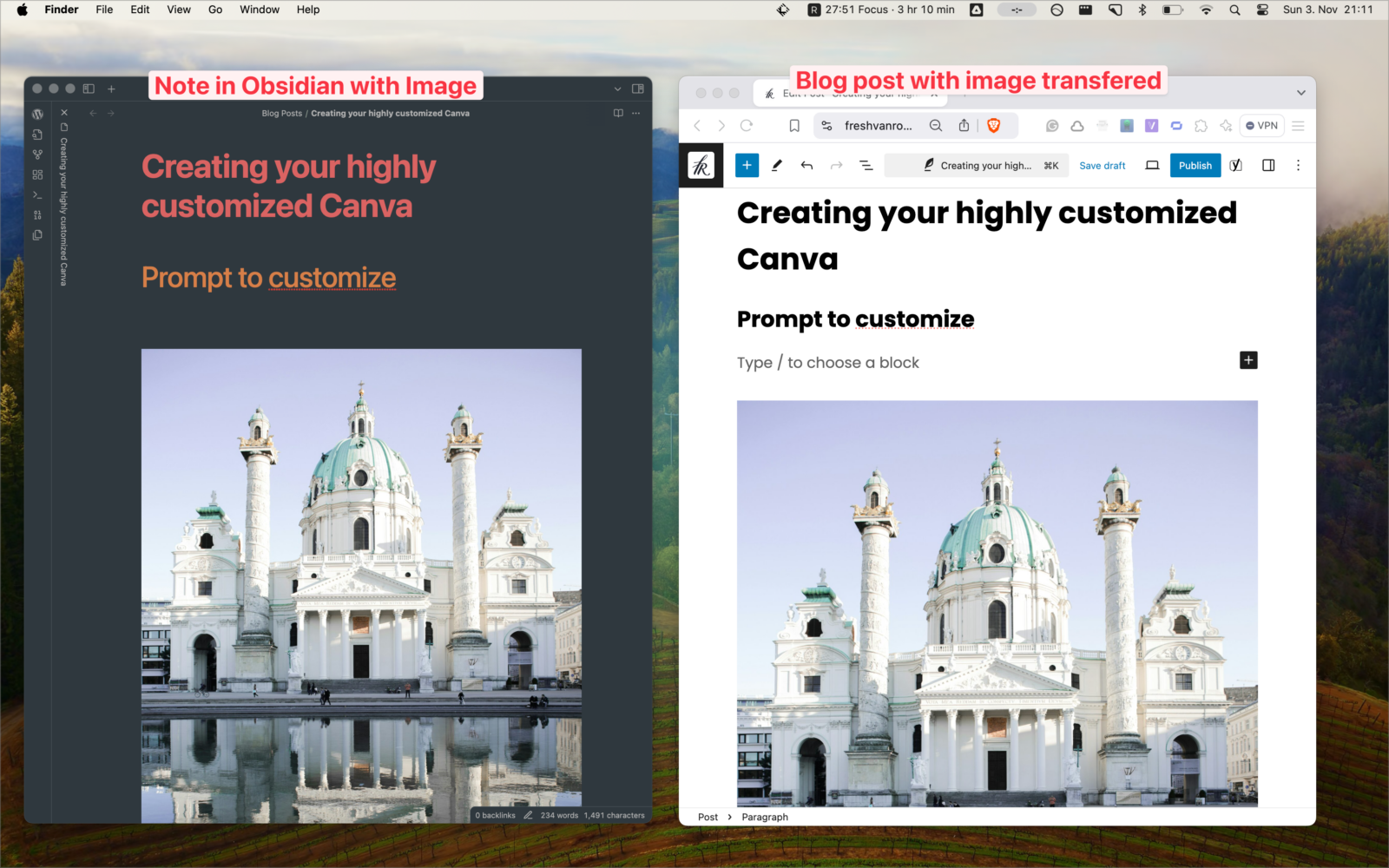Open the Yoast SEO panel icon
Image resolution: width=1389 pixels, height=868 pixels.
[1236, 165]
